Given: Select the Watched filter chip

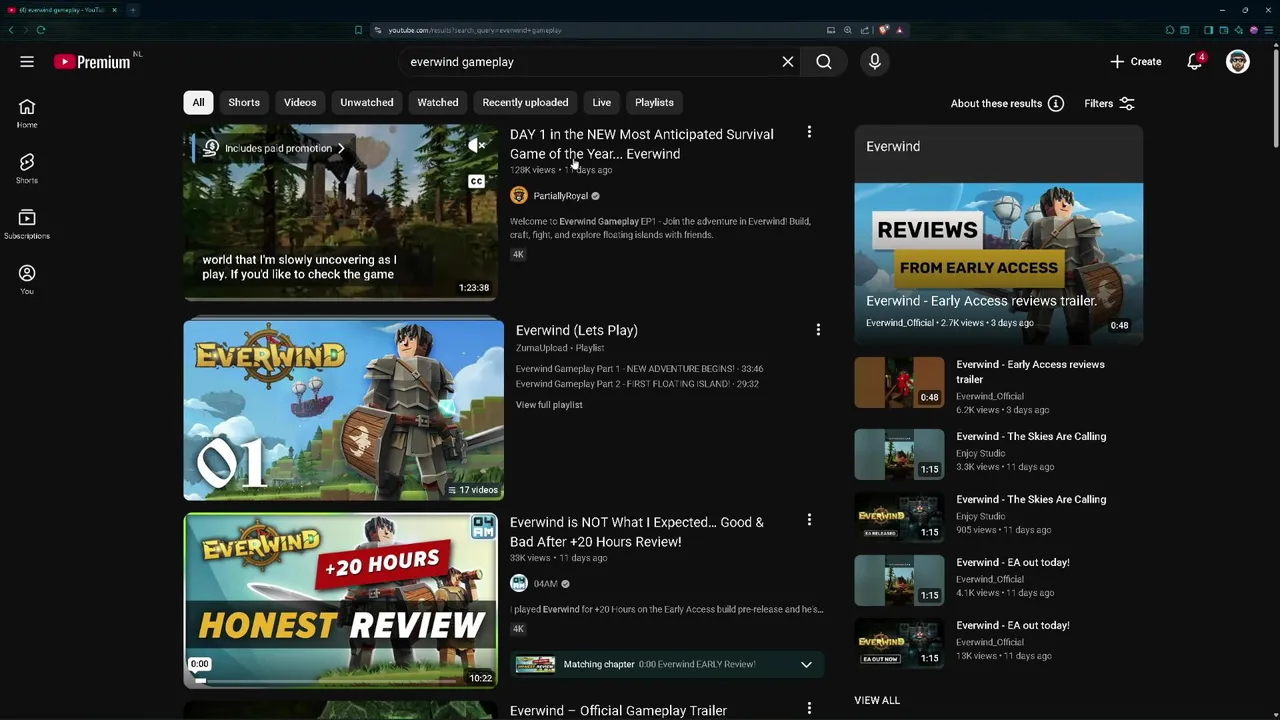Looking at the screenshot, I should point(438,102).
